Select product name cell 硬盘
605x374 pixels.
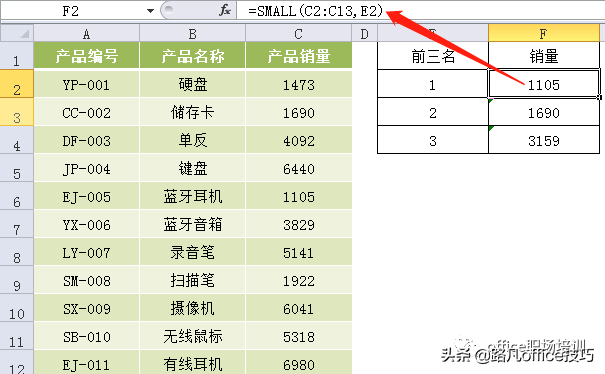coord(193,84)
